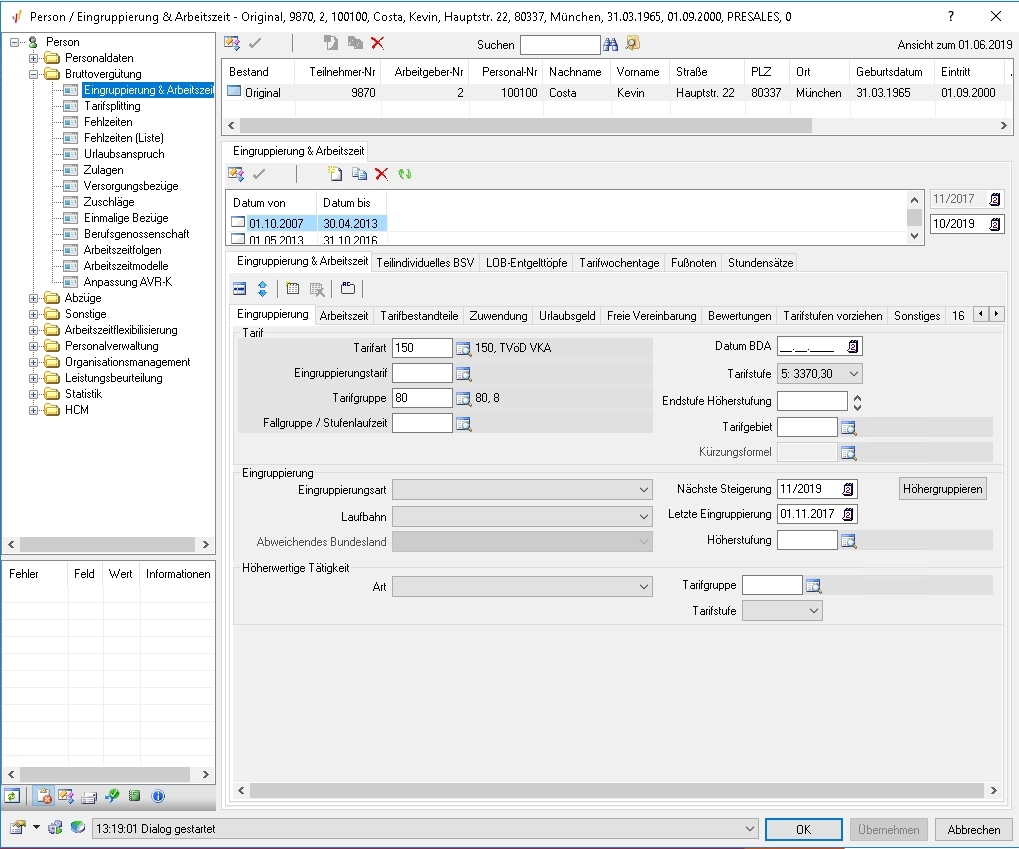Screen dimensions: 1019x849
Task: Open the LOB-Entgelttöpfe tab
Action: coord(526,263)
